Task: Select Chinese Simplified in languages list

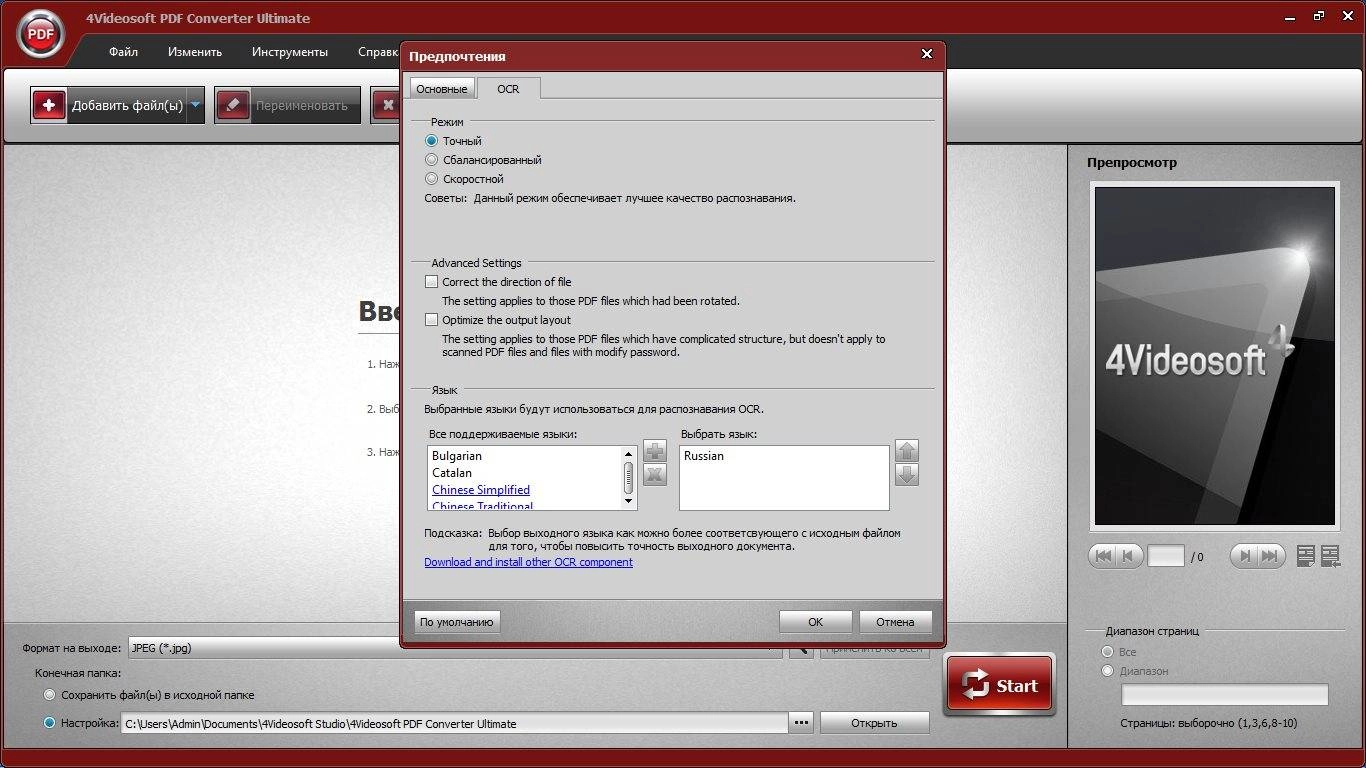Action: pos(481,490)
